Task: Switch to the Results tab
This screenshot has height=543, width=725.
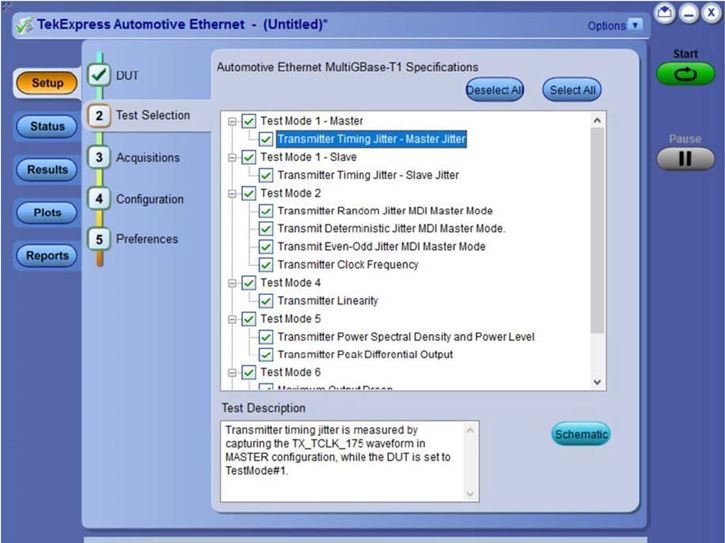Action: pos(47,170)
